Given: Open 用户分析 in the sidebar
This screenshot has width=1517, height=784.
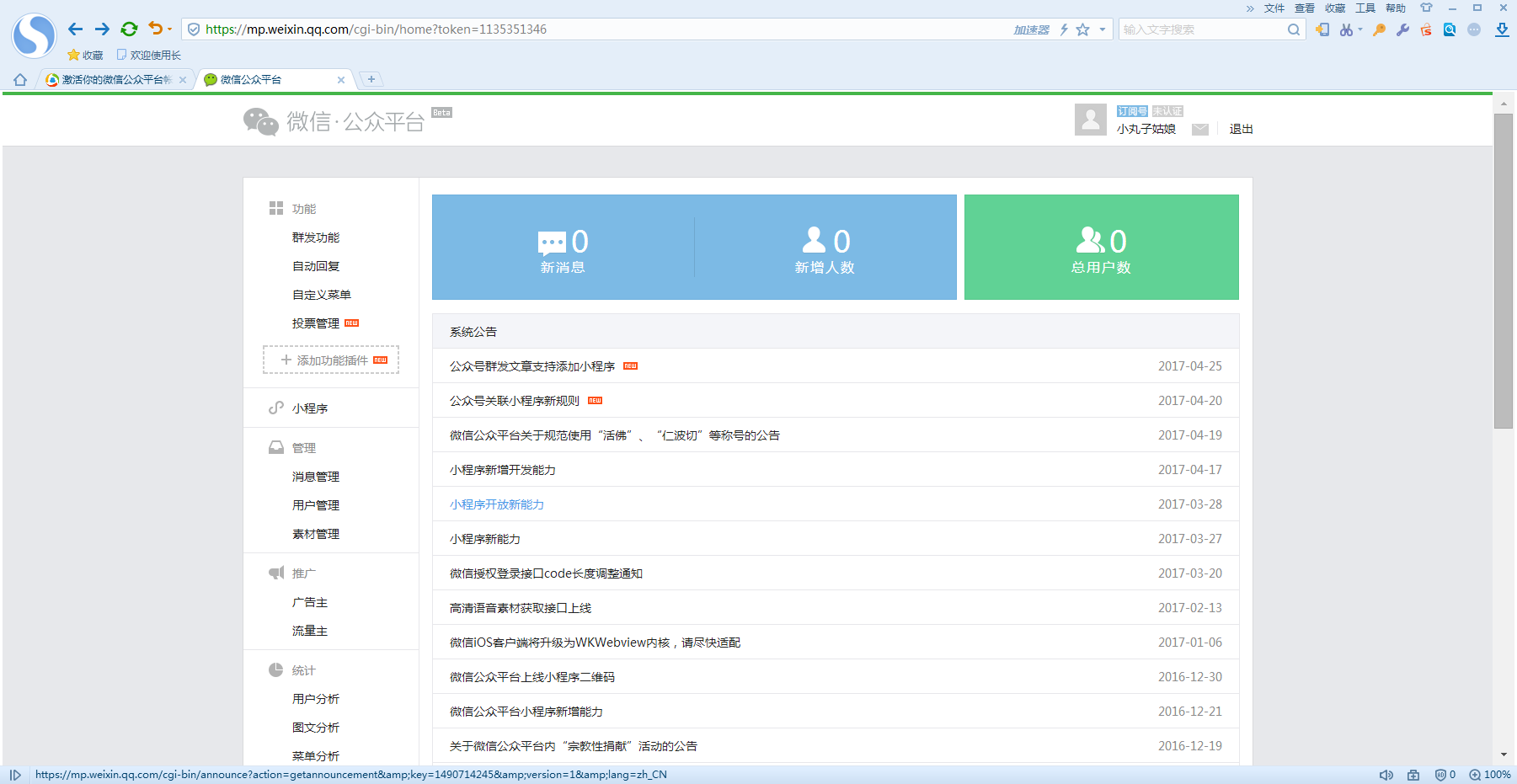Looking at the screenshot, I should click(316, 699).
